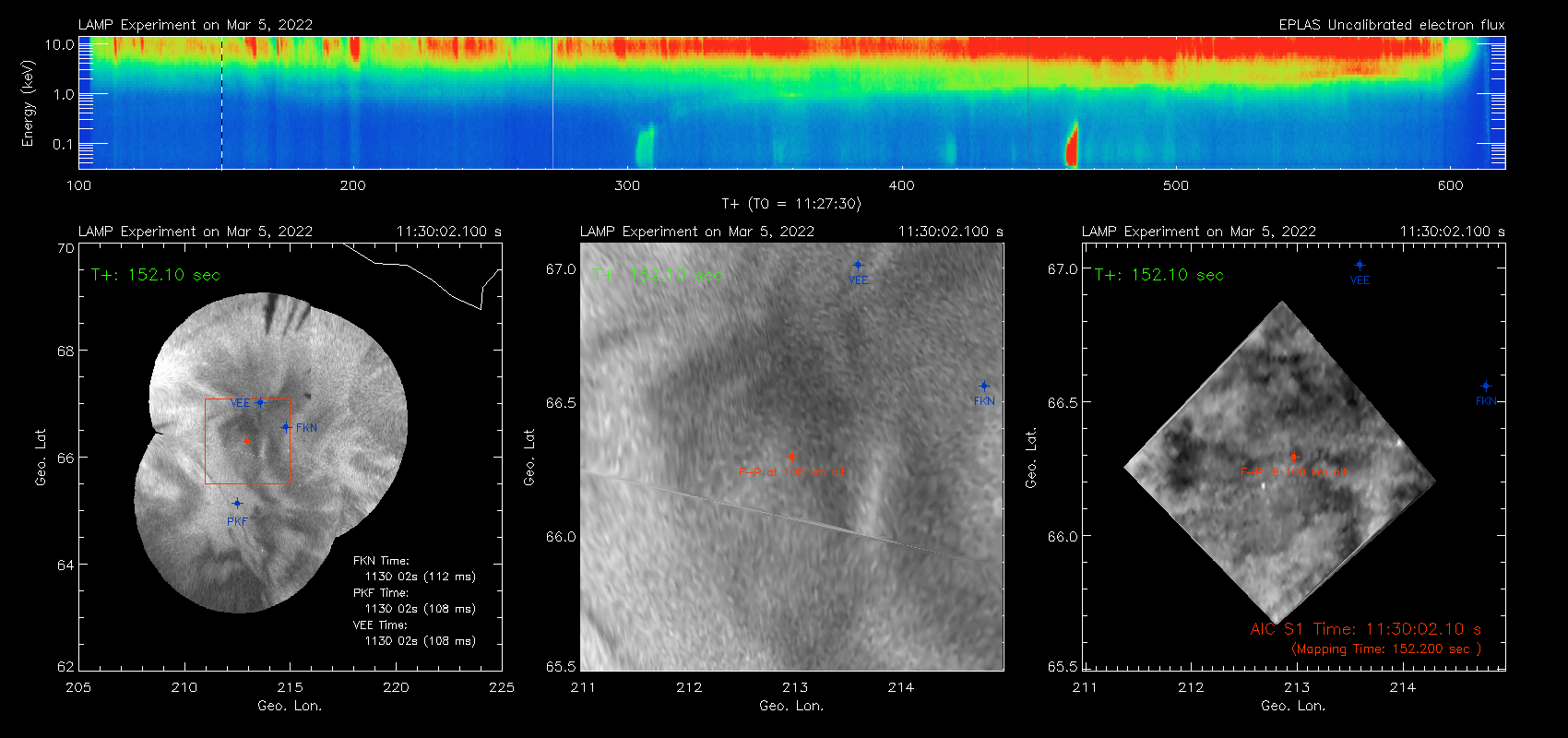Click the '600' tick on the spectrogram time axis

pos(1450,185)
